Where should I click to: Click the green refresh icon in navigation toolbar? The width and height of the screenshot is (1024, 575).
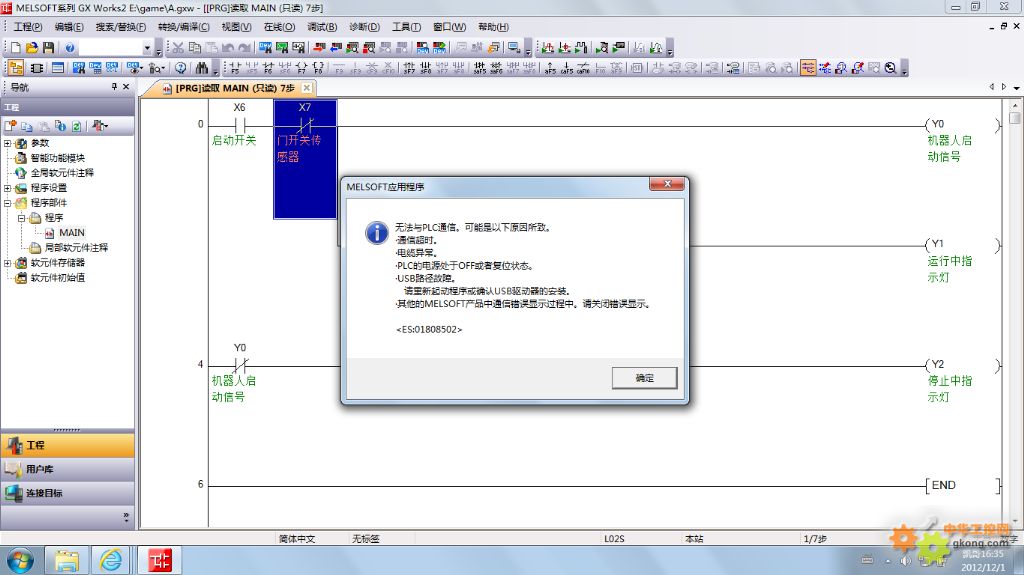click(76, 126)
